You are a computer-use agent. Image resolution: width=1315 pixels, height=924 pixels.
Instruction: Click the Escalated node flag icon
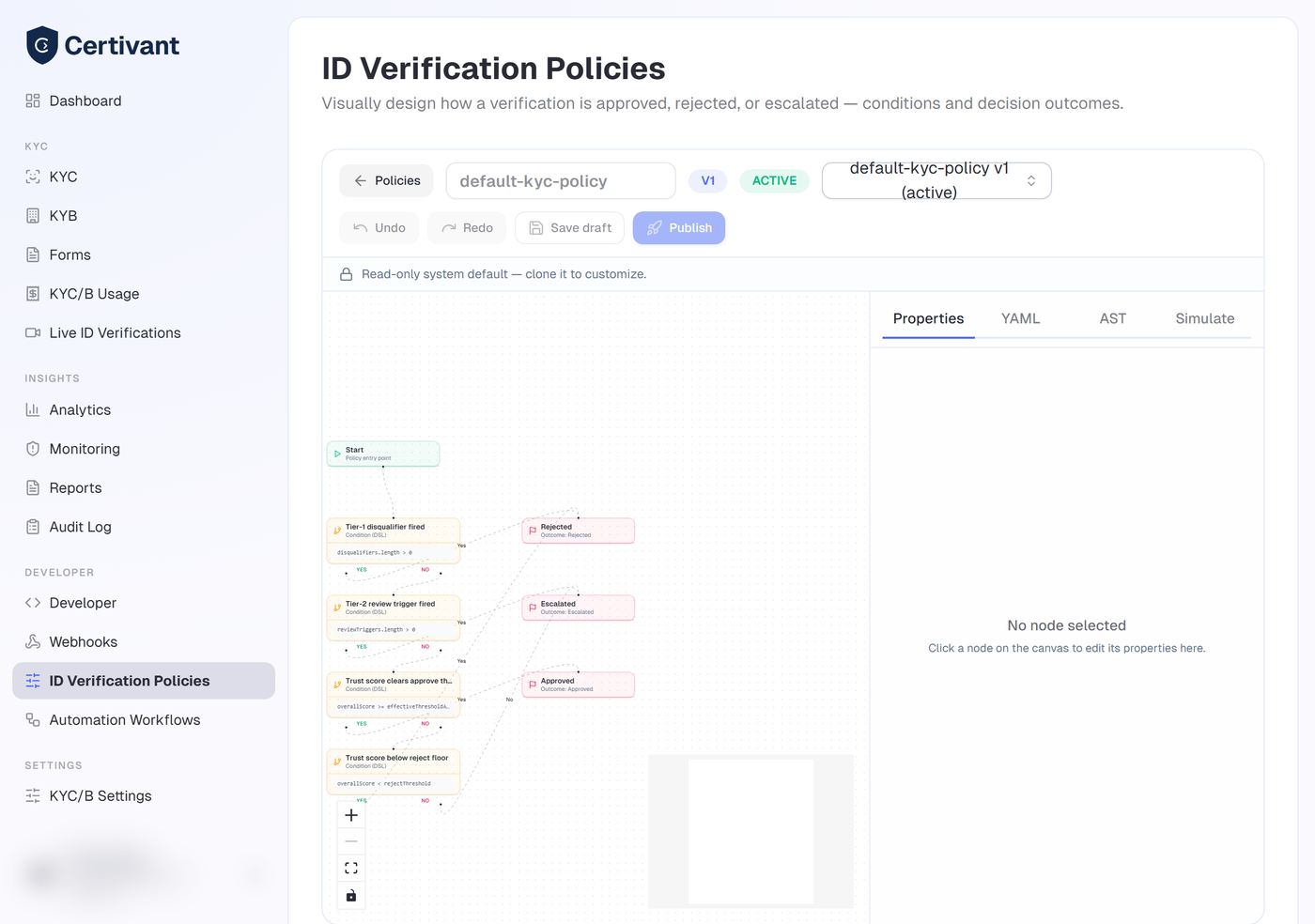click(533, 608)
